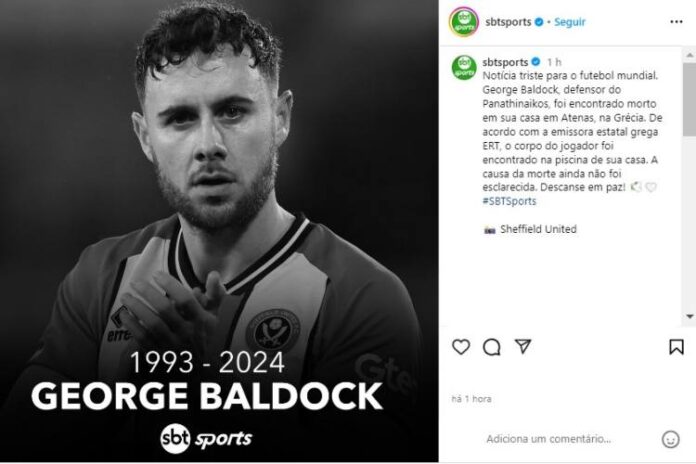Click the George Baldock tribute photo

(x=219, y=232)
